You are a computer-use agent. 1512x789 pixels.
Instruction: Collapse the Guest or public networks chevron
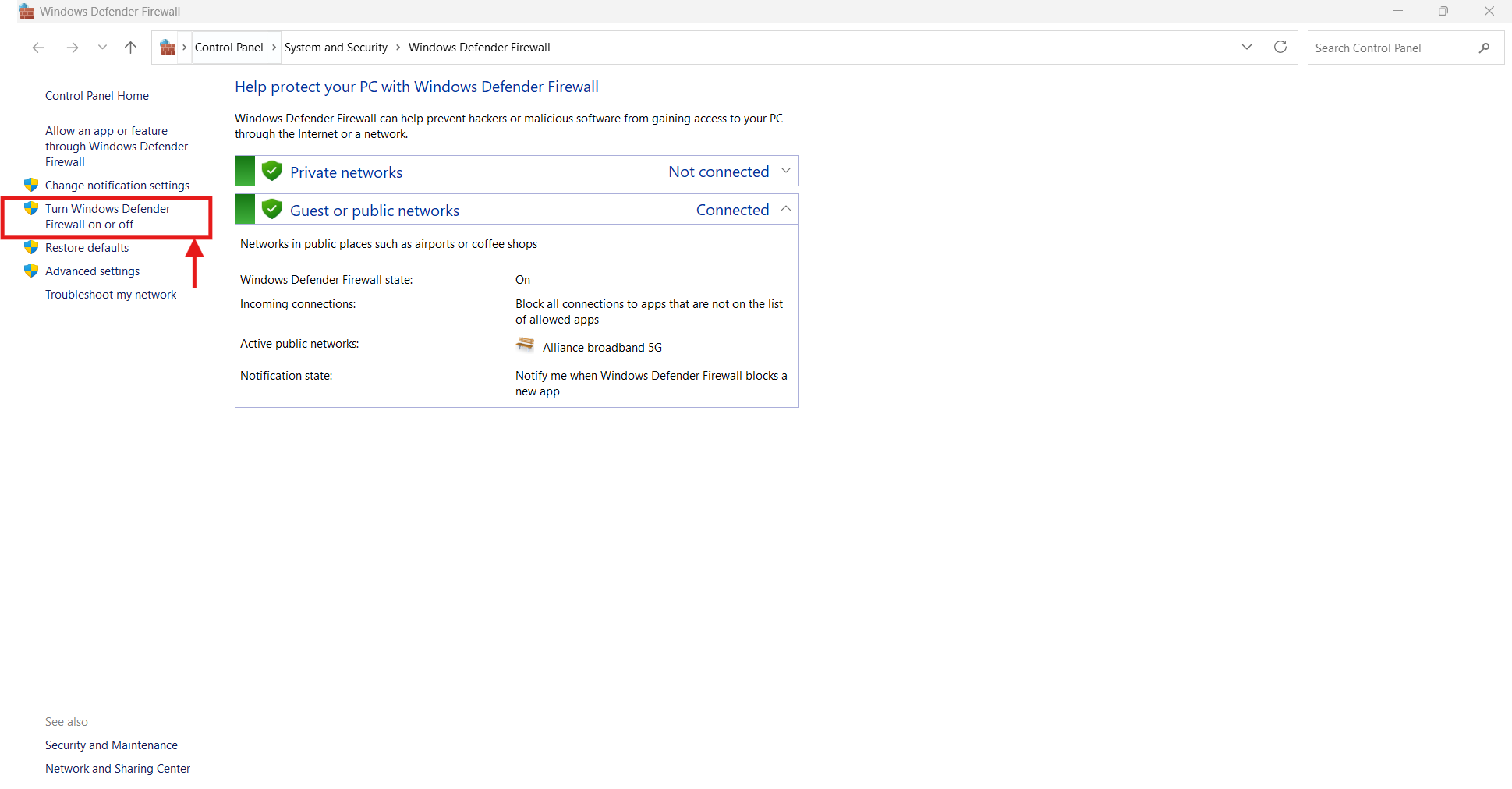coord(786,209)
